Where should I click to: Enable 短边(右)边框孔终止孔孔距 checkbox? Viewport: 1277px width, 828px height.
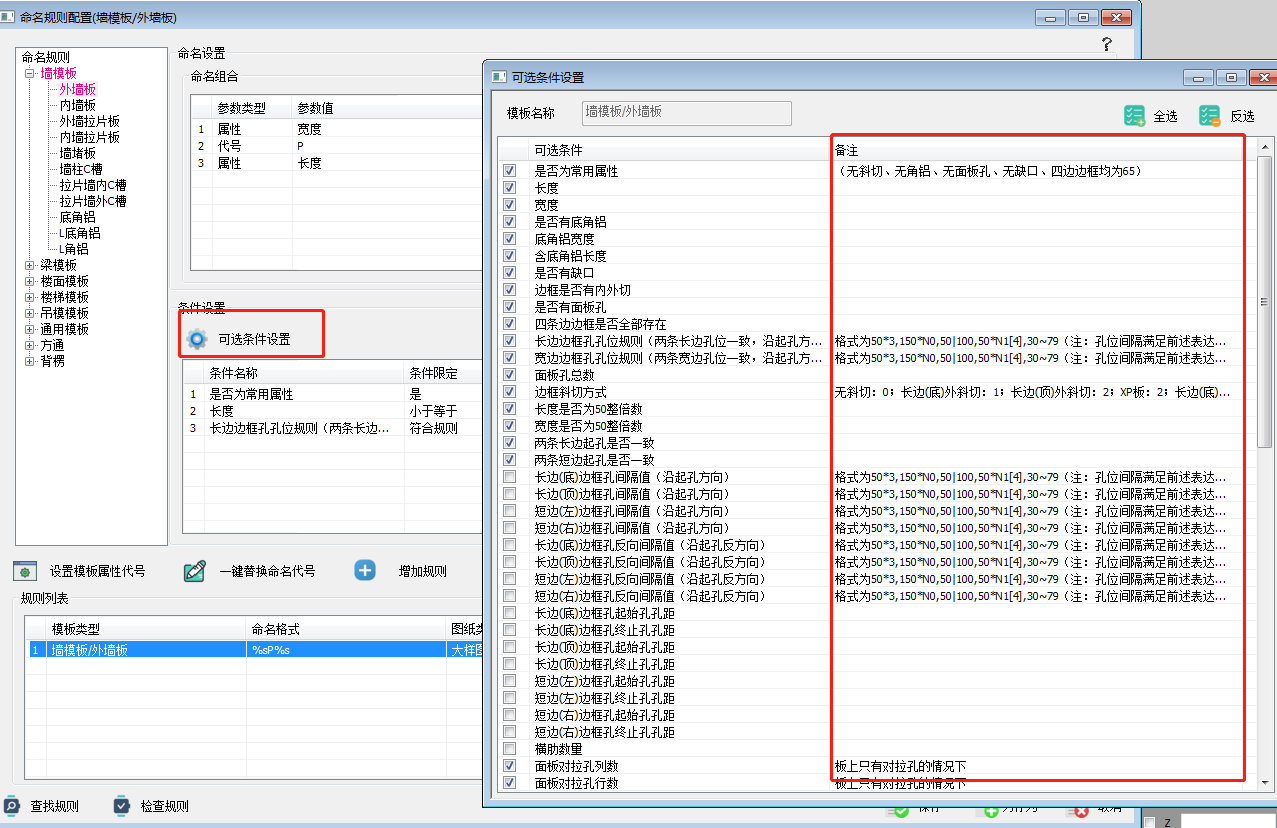[510, 732]
